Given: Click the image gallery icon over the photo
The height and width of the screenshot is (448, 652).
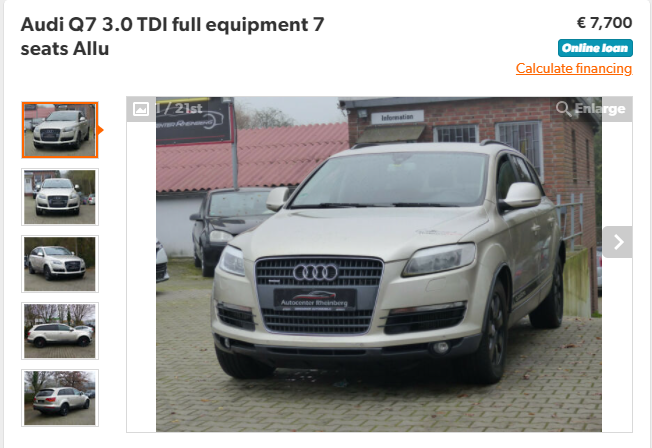Looking at the screenshot, I should (141, 109).
